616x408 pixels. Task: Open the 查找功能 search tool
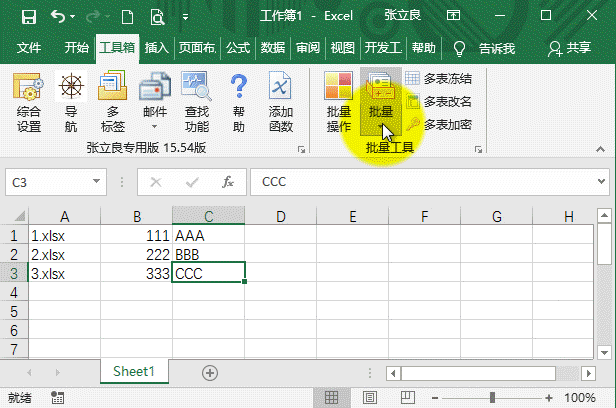pos(197,103)
